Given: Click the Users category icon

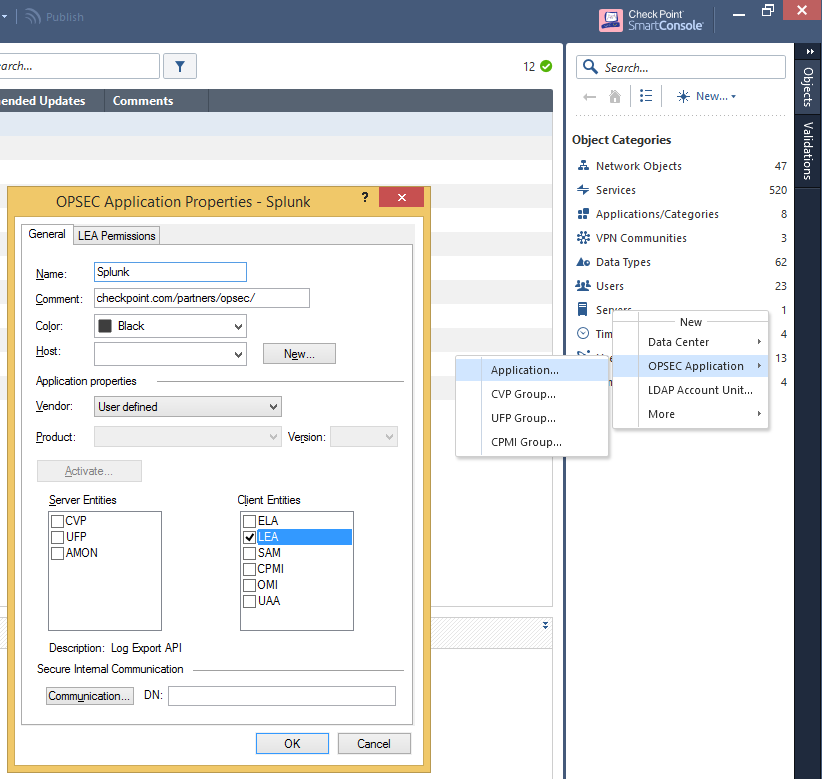Looking at the screenshot, I should (583, 286).
